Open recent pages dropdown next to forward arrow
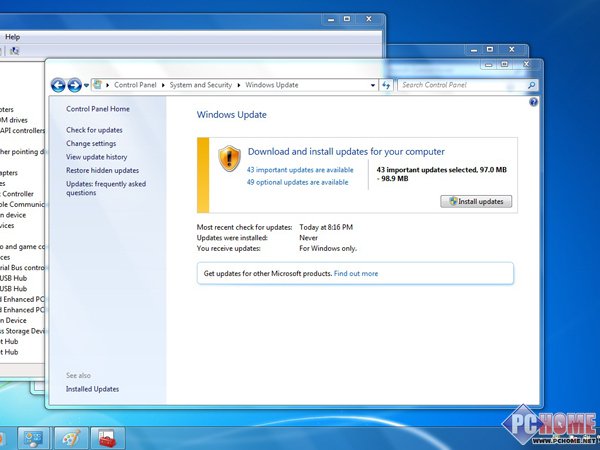The image size is (600, 450). [86, 85]
